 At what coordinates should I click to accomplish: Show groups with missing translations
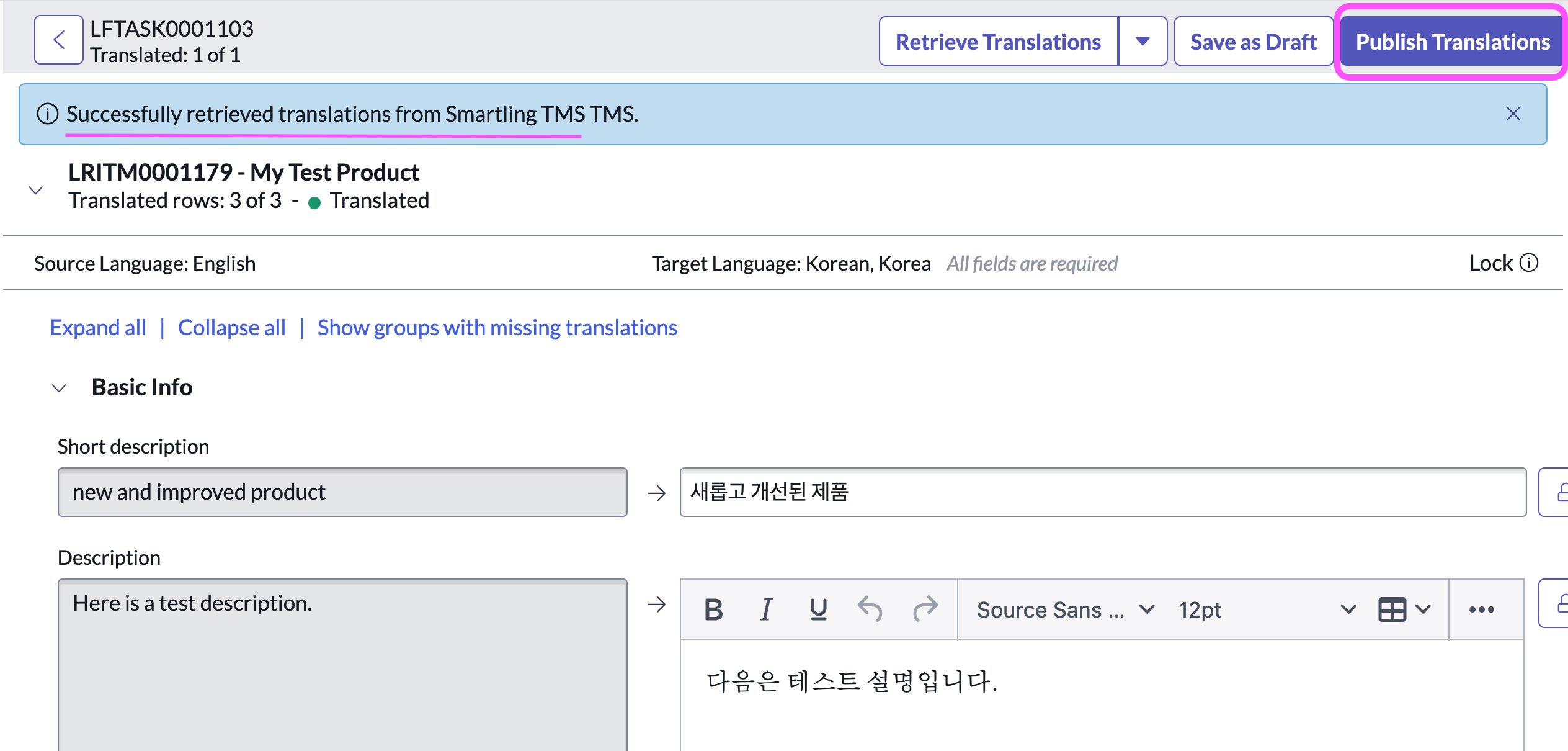pyautogui.click(x=497, y=327)
